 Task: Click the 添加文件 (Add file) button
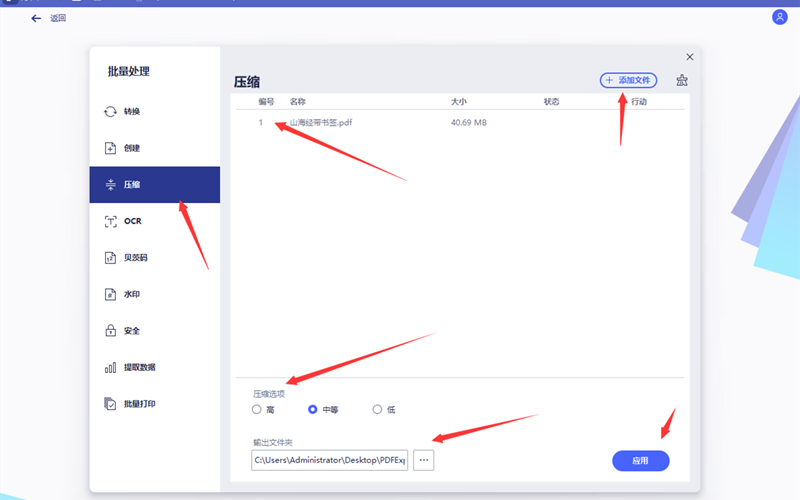(x=628, y=80)
